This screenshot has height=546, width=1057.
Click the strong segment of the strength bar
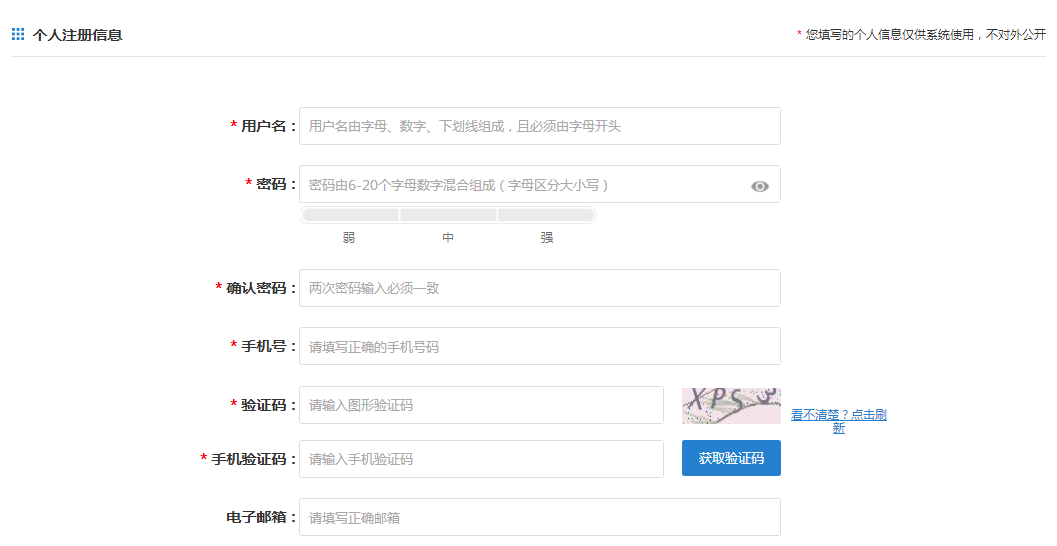[x=546, y=215]
